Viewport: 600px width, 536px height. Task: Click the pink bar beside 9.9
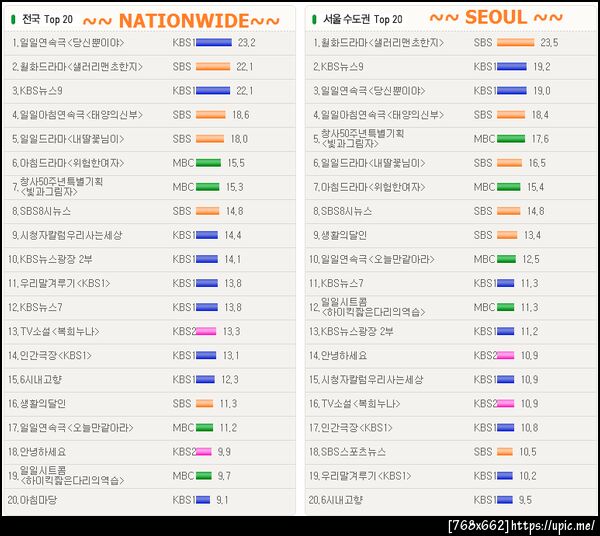coord(204,452)
